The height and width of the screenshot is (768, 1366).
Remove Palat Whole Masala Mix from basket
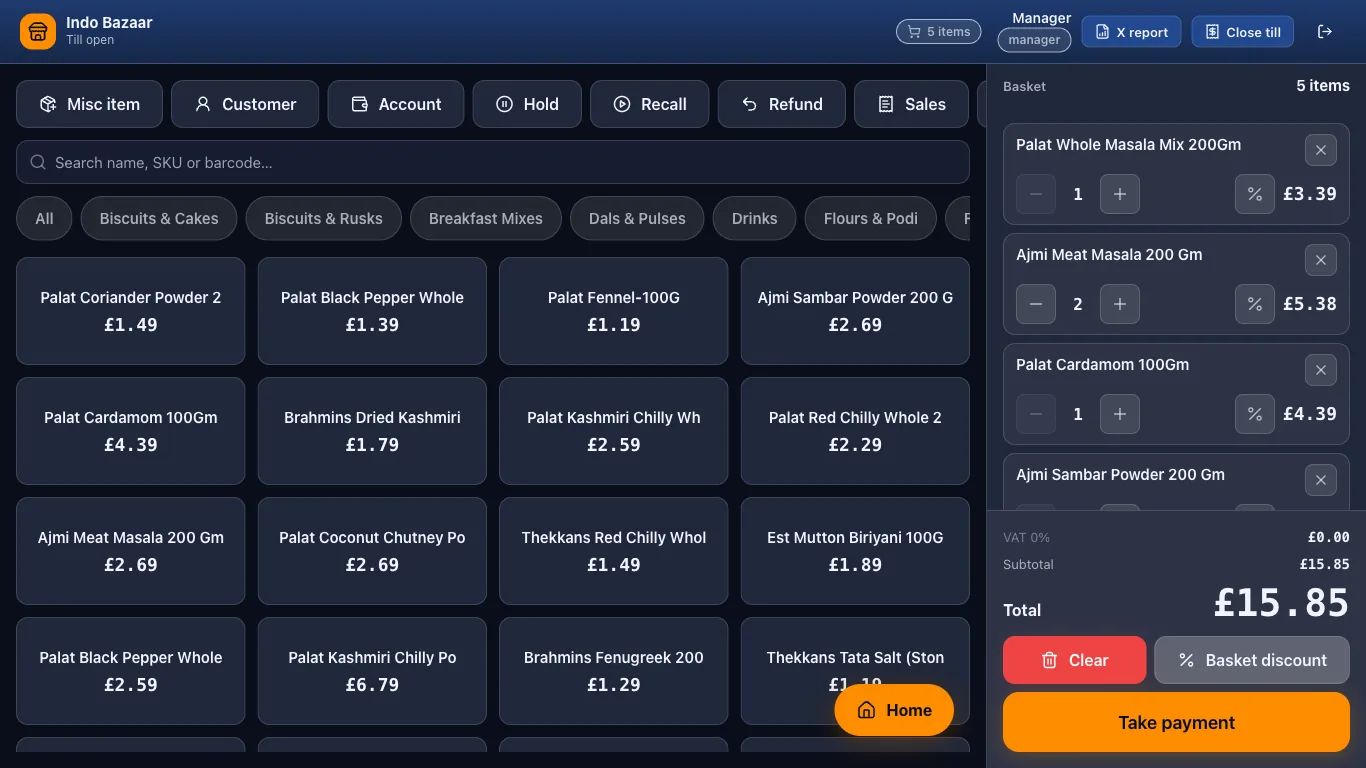point(1321,150)
